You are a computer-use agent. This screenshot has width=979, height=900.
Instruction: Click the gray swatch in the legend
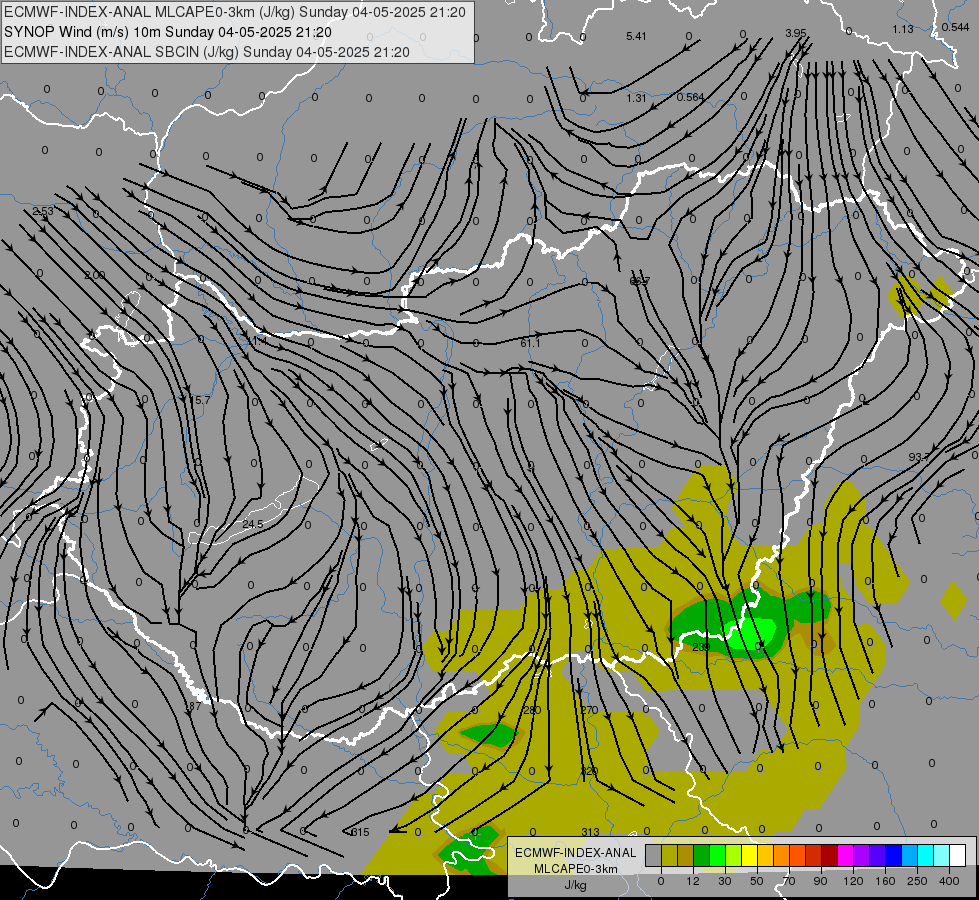[x=654, y=855]
